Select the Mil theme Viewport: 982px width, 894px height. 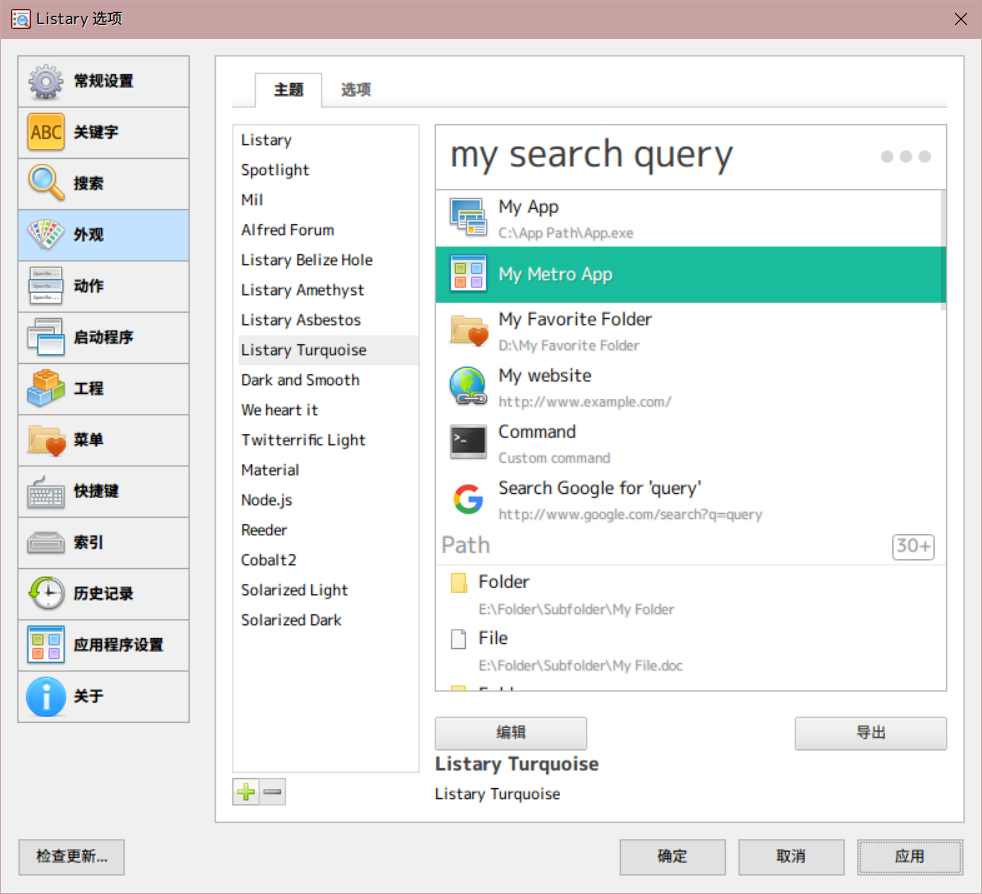point(326,200)
